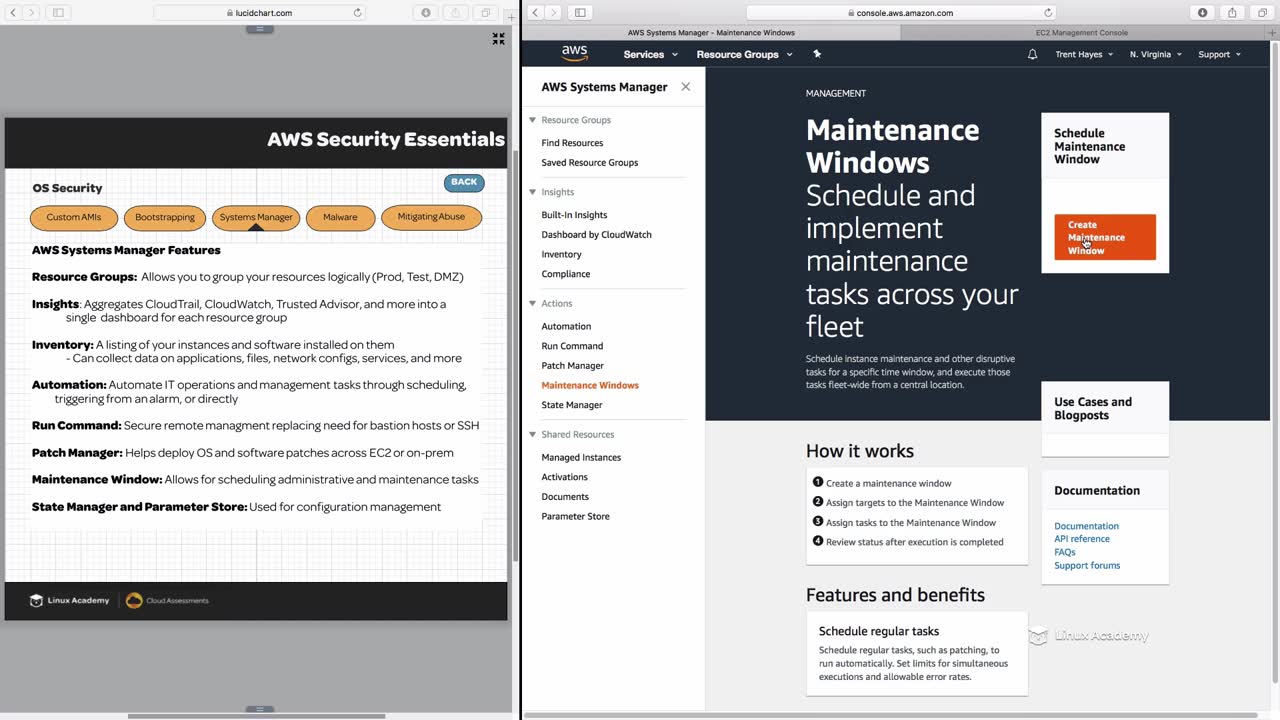Expand the Services dropdown menu
Viewport: 1280px width, 720px height.
(650, 54)
